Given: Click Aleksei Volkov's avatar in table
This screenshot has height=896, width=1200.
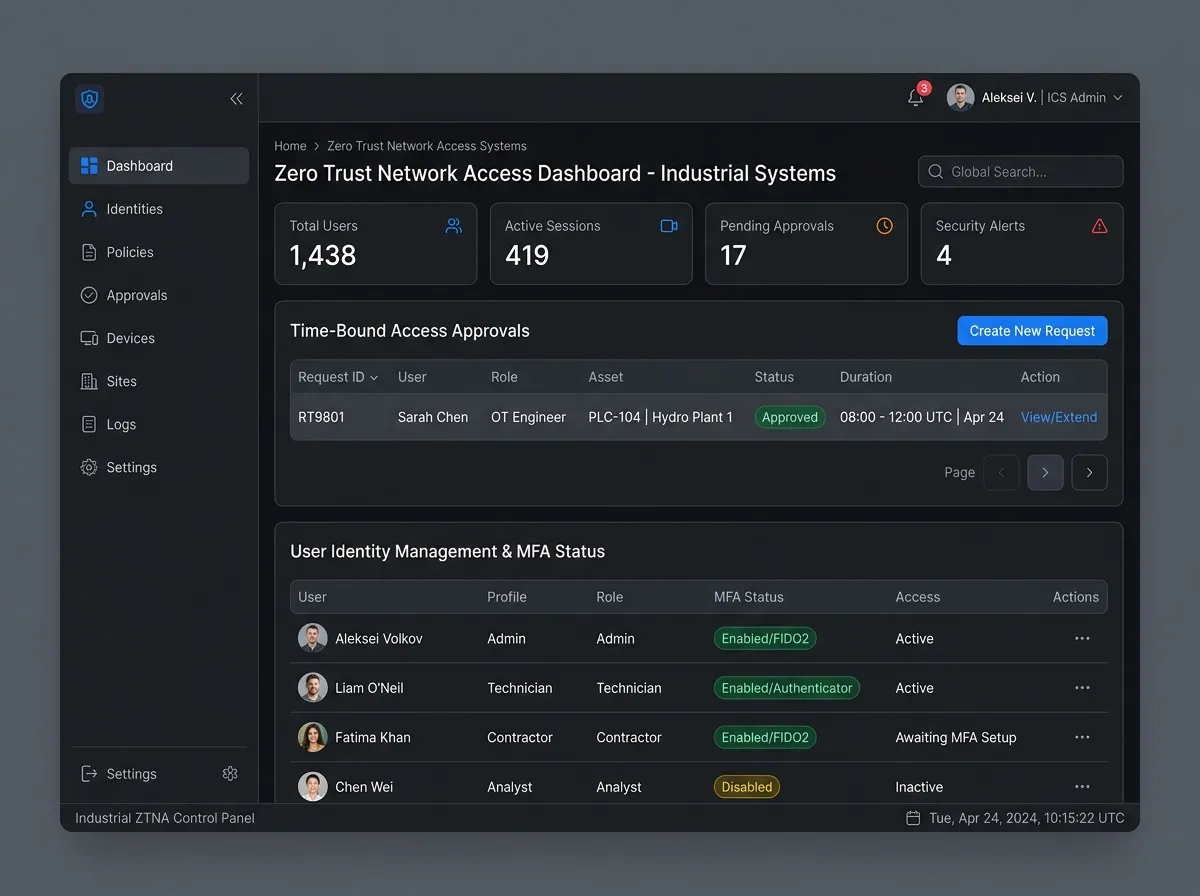Looking at the screenshot, I should [313, 638].
